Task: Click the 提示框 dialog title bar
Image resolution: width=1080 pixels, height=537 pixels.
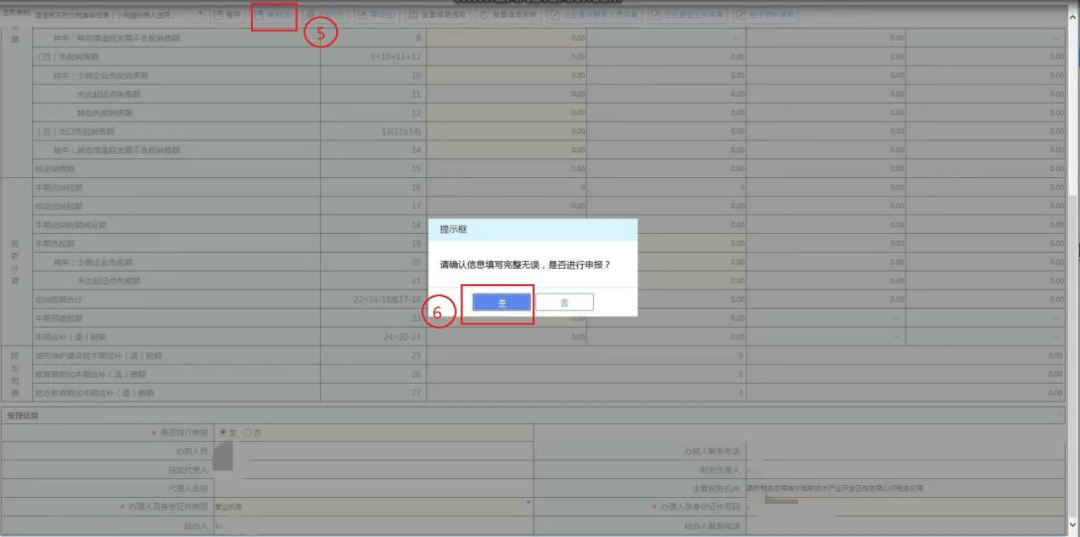Action: 532,230
